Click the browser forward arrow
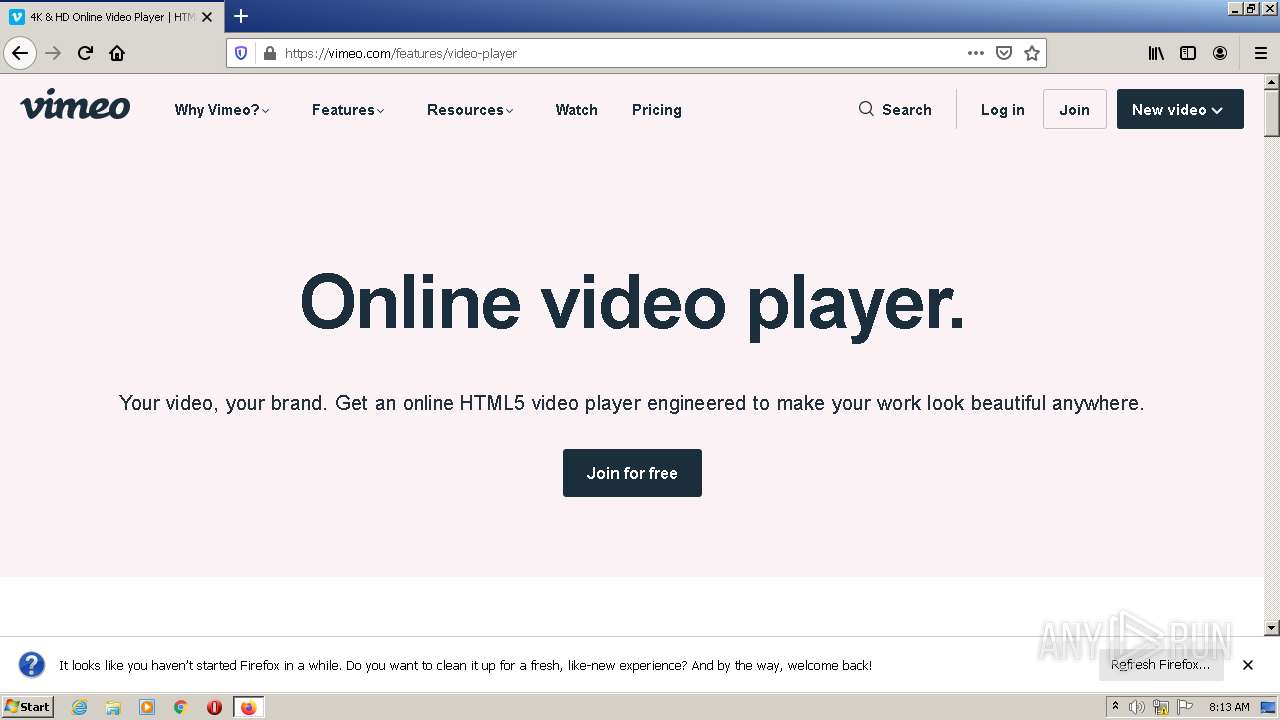Image resolution: width=1280 pixels, height=720 pixels. pos(53,53)
